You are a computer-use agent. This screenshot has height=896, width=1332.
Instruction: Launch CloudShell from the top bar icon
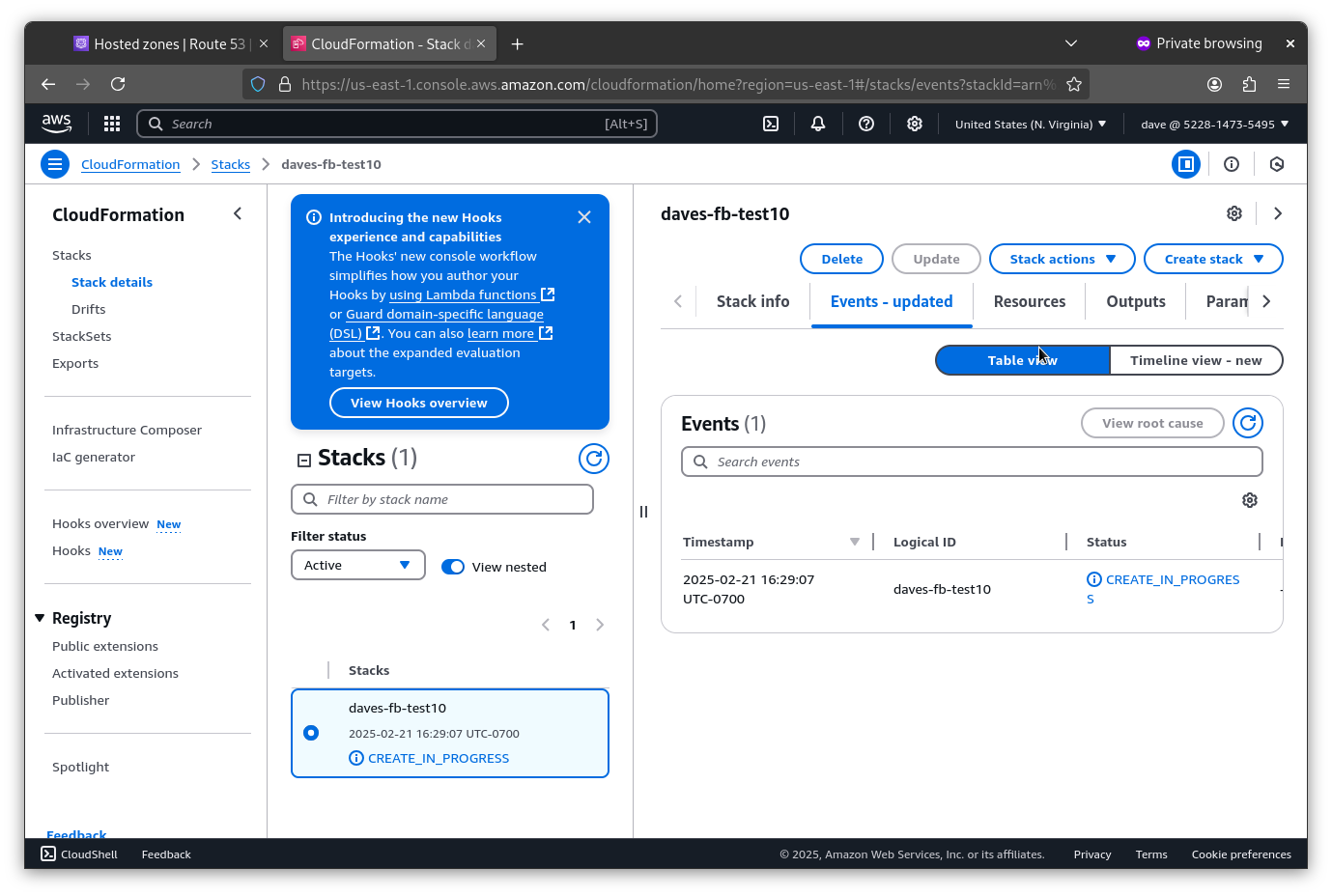coord(771,124)
